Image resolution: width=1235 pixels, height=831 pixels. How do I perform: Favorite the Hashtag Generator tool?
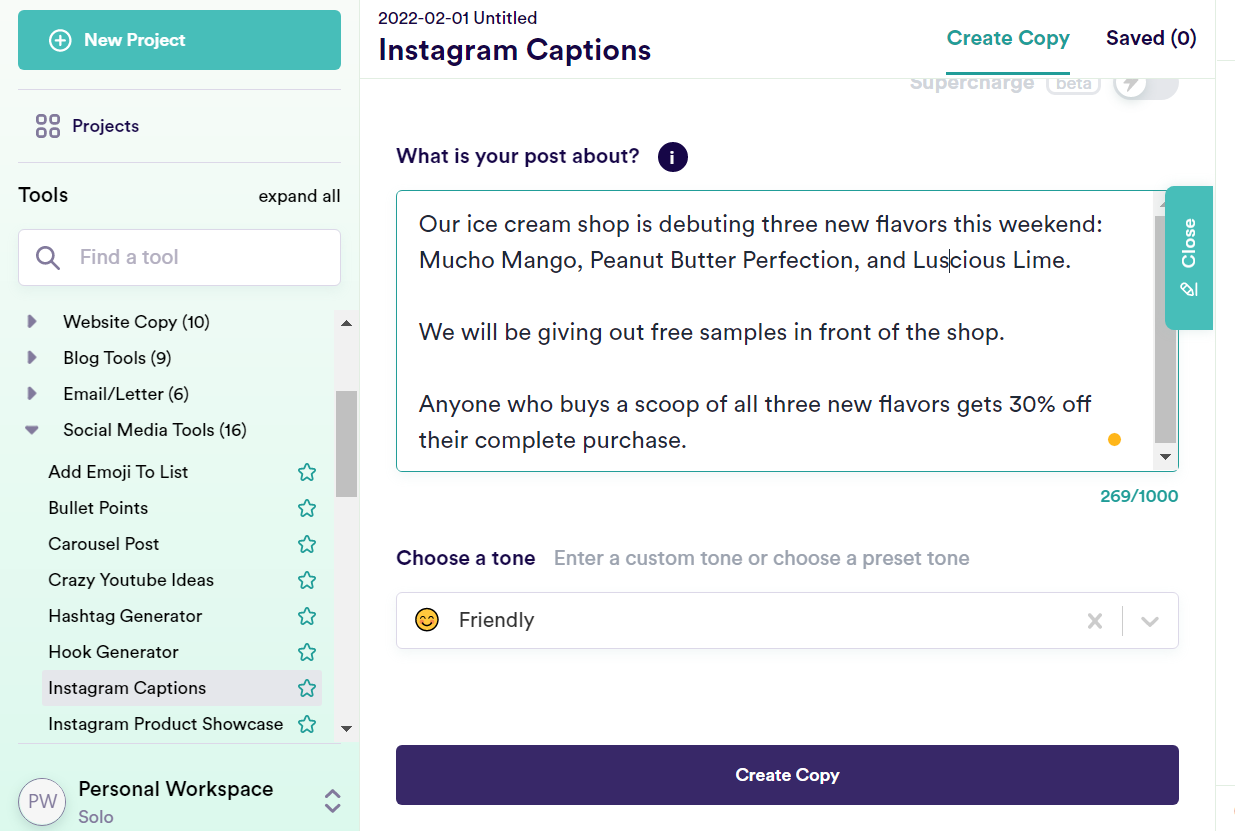click(307, 616)
